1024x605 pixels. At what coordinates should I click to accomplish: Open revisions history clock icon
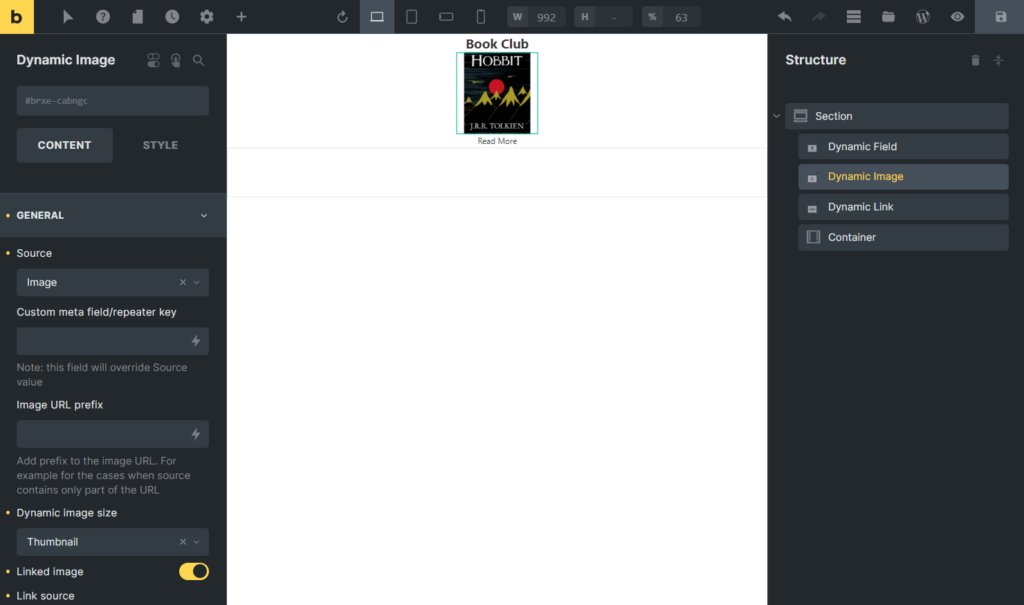172,16
